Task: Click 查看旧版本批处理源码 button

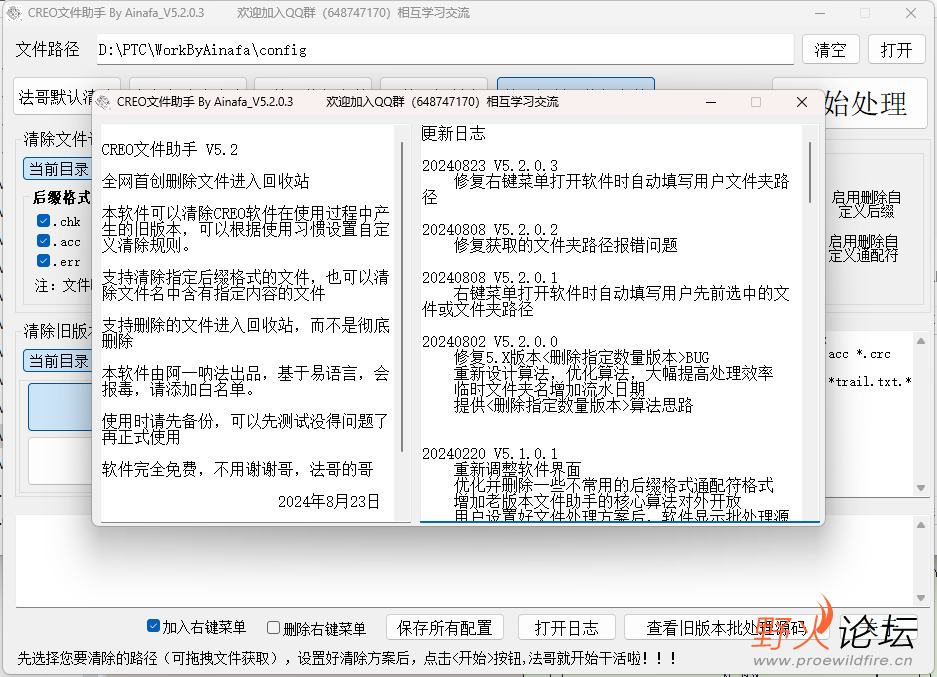Action: pos(725,627)
